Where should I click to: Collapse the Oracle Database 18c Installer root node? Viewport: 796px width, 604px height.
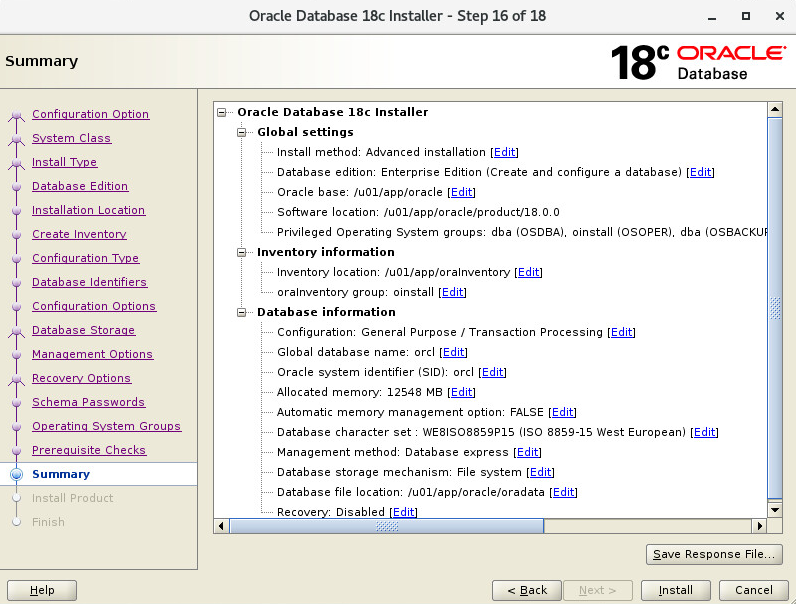click(222, 112)
